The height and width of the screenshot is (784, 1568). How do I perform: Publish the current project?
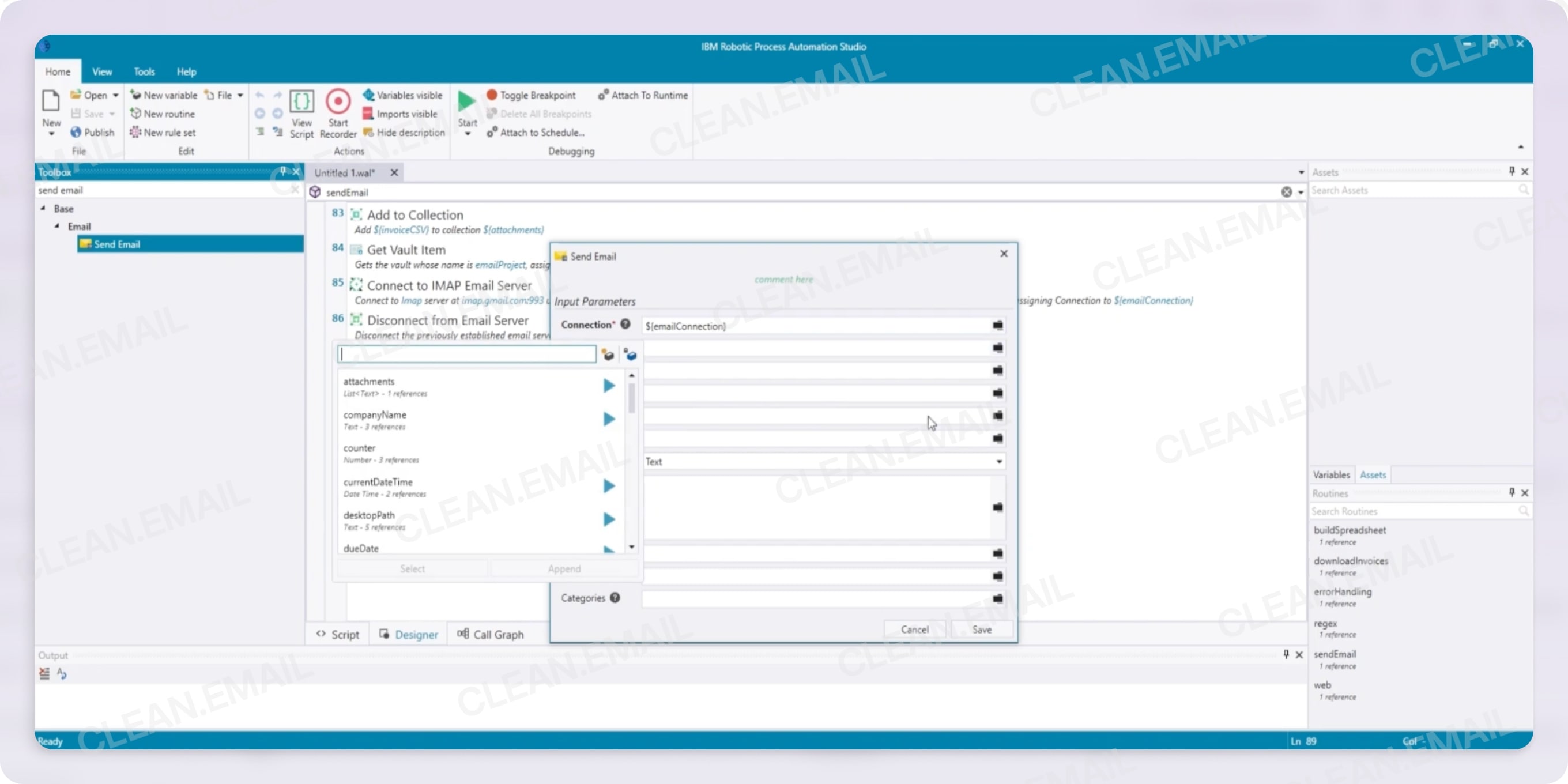(93, 132)
